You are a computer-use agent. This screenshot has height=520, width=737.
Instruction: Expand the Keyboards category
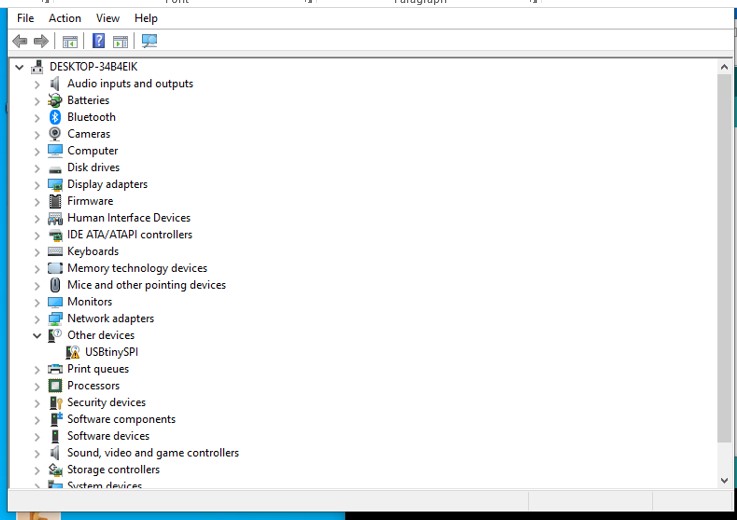pos(37,252)
